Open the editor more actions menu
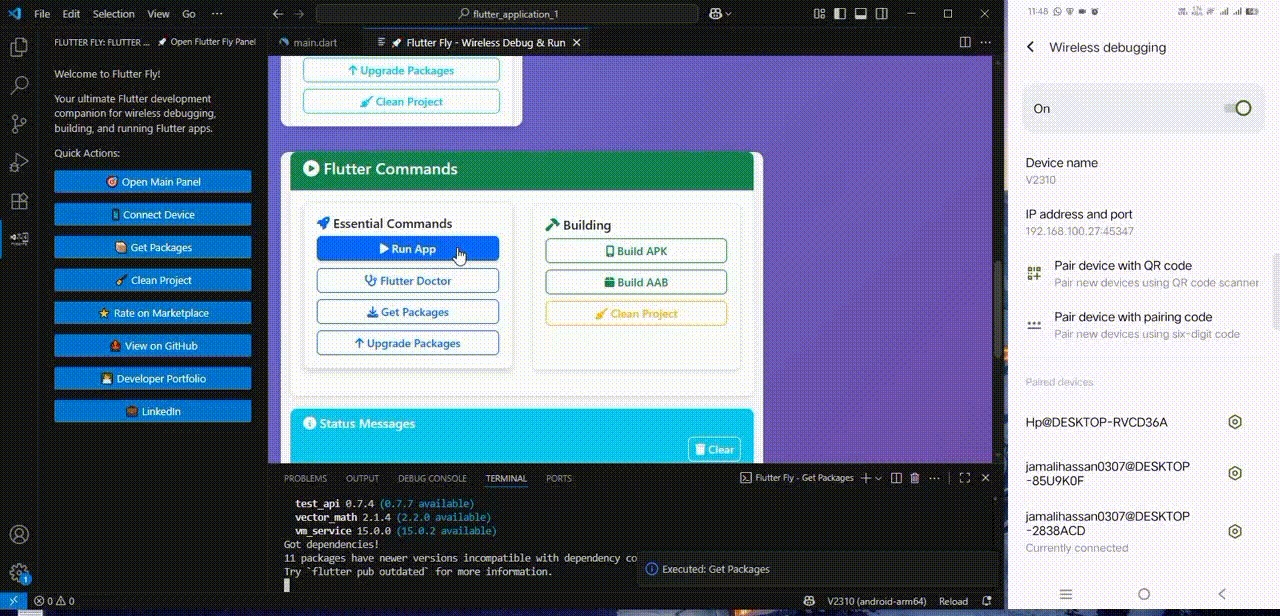This screenshot has height=616, width=1280. [x=987, y=42]
